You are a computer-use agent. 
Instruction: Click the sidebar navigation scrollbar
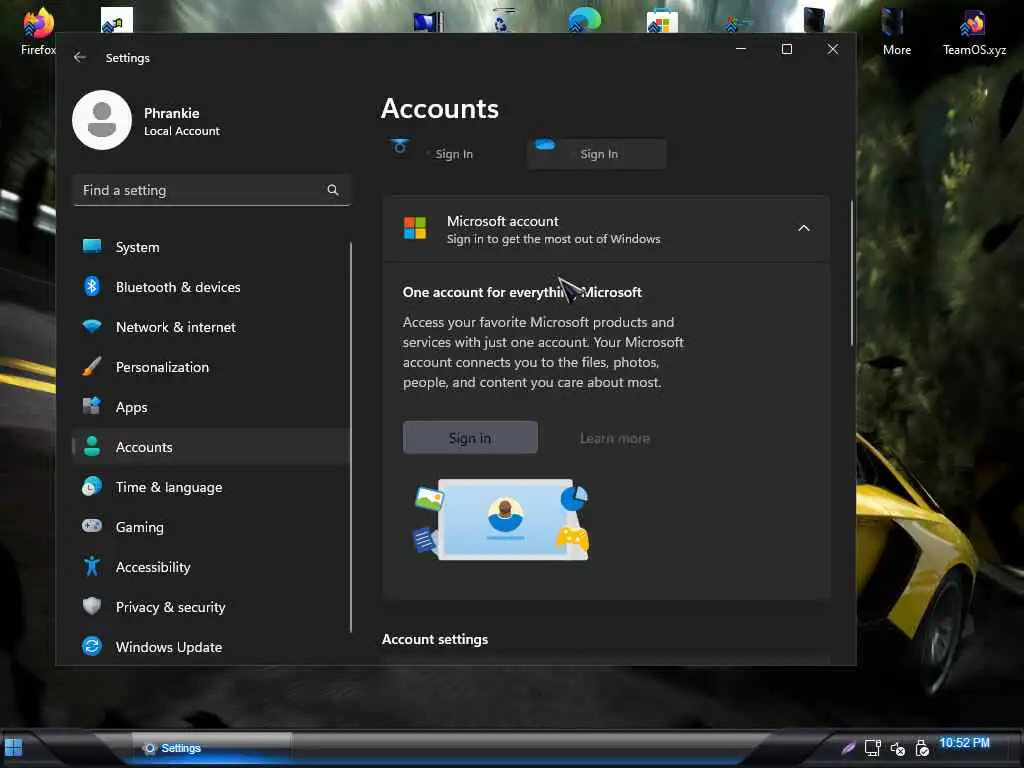pos(351,438)
